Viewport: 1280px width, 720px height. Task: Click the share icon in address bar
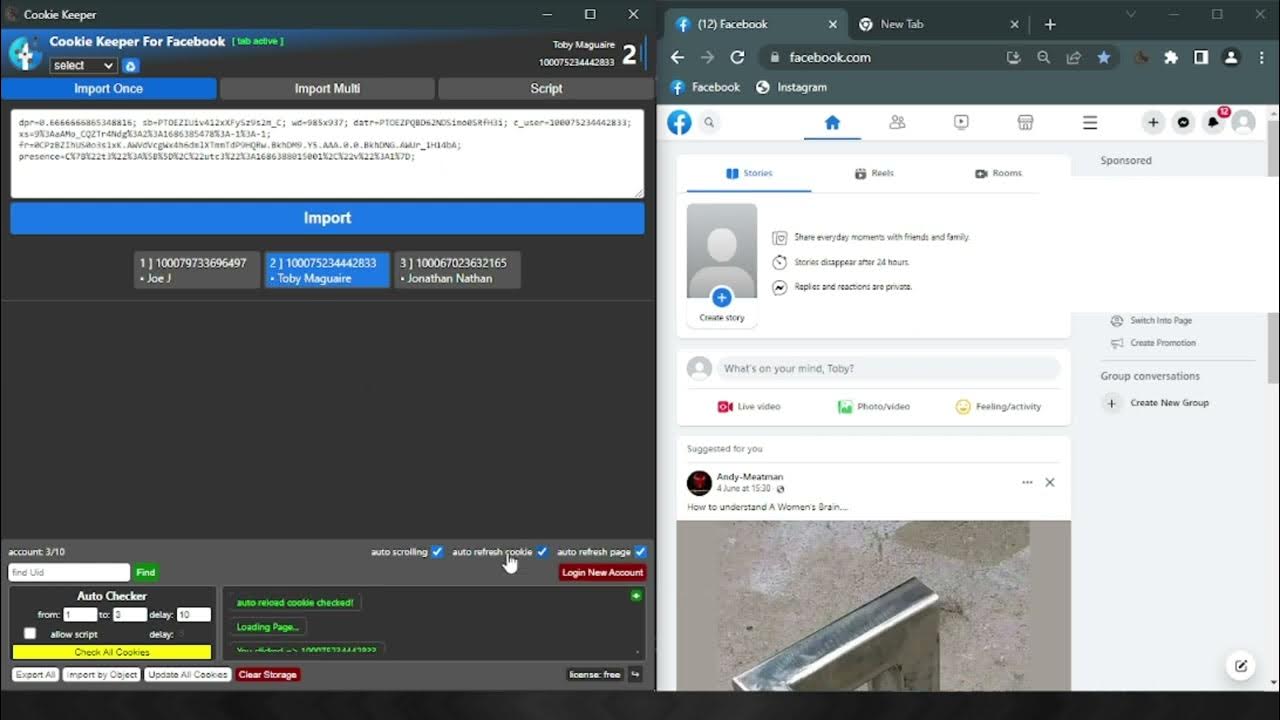pos(1074,57)
